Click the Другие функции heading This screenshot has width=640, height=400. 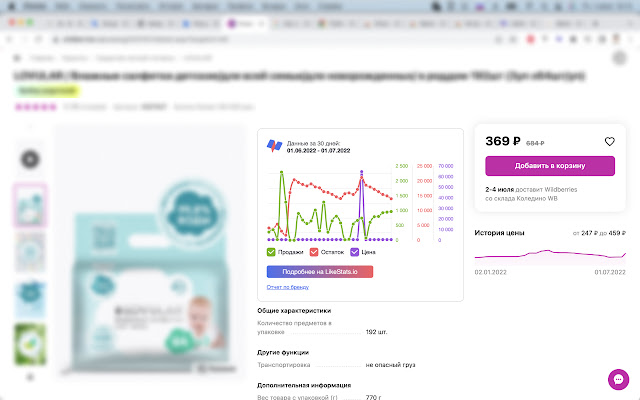[283, 352]
